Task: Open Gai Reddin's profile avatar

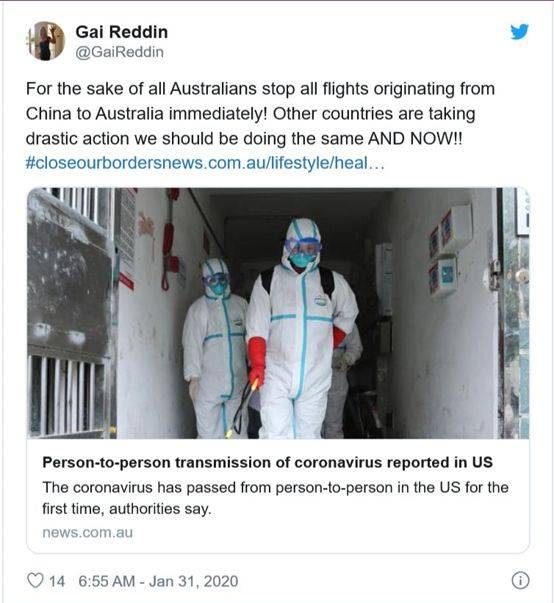Action: [x=45, y=41]
